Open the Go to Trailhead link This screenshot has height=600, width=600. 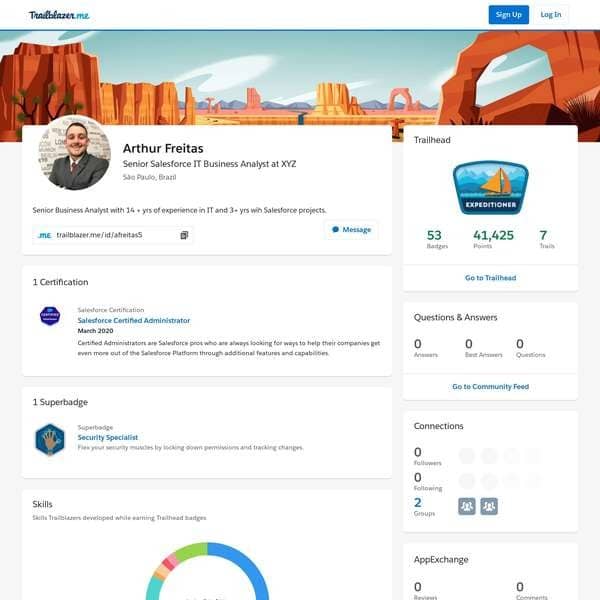click(x=490, y=278)
